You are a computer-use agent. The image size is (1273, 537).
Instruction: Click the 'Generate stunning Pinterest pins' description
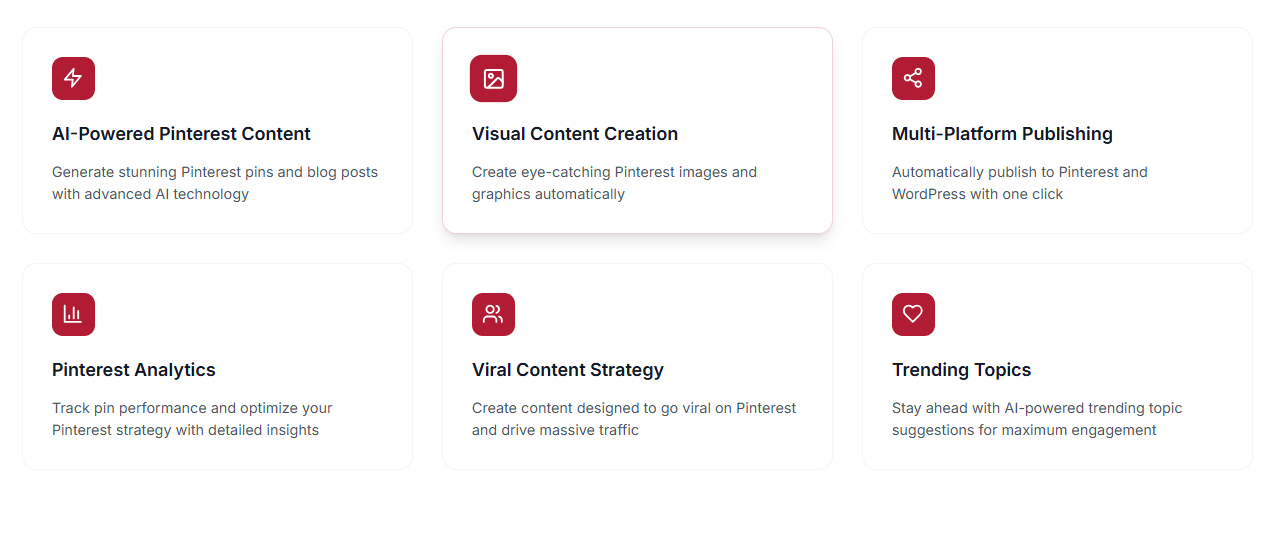click(215, 183)
